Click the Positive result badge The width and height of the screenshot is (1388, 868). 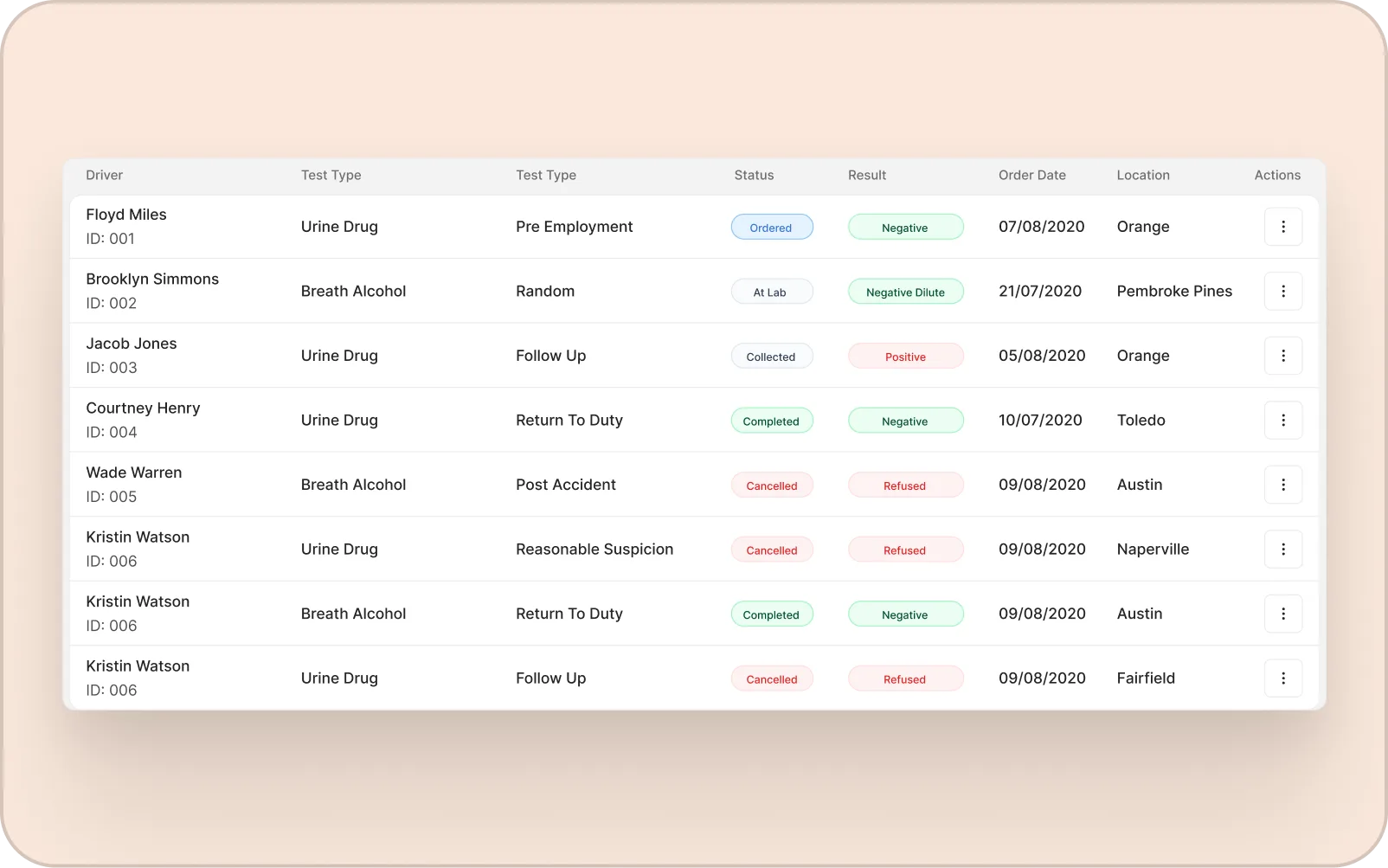[x=906, y=357]
